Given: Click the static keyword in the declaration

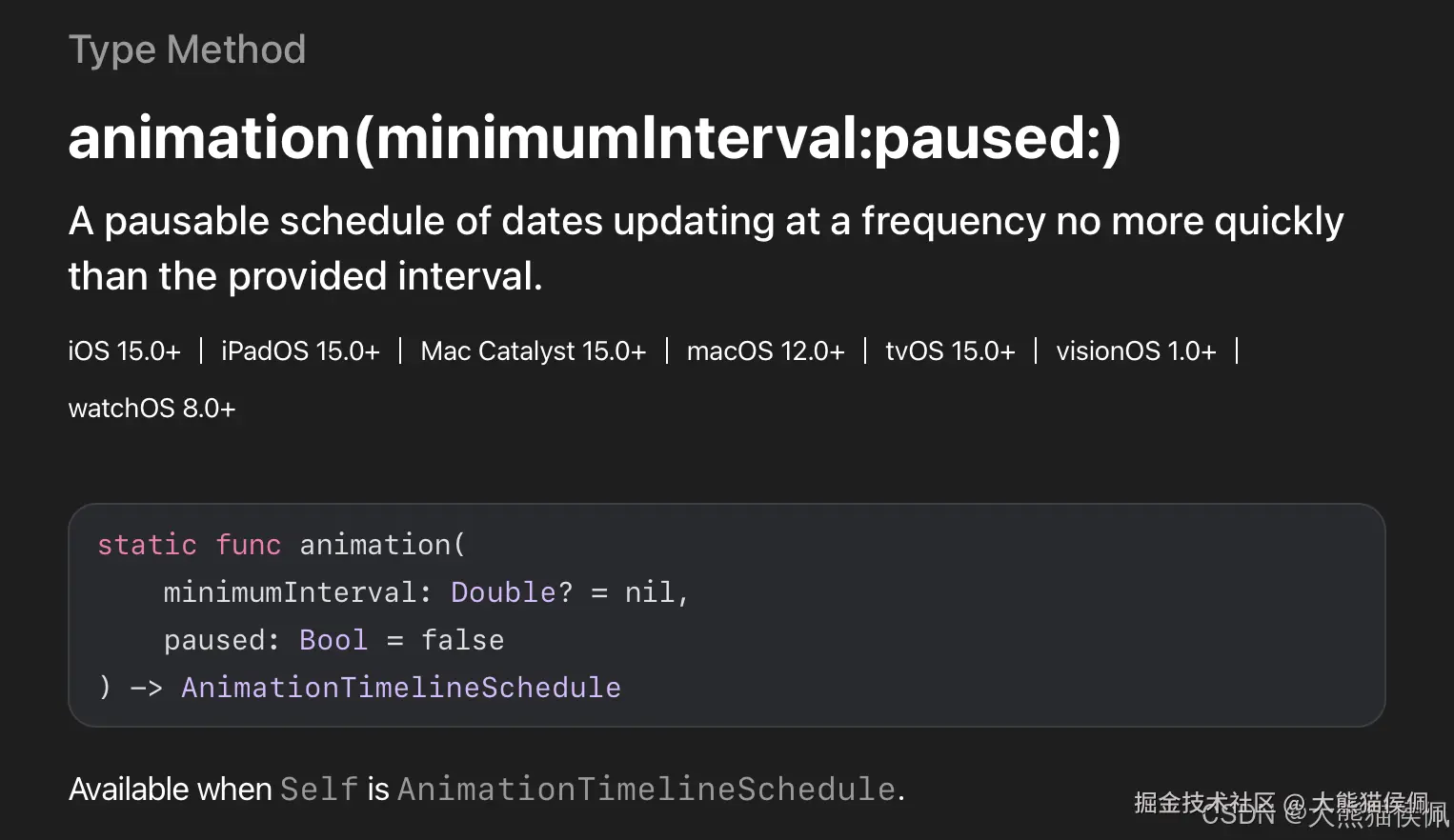Looking at the screenshot, I should click(x=147, y=545).
